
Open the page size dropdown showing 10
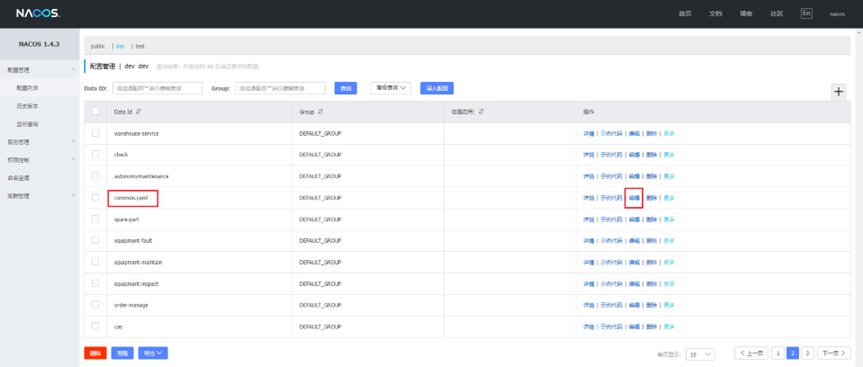tap(701, 354)
